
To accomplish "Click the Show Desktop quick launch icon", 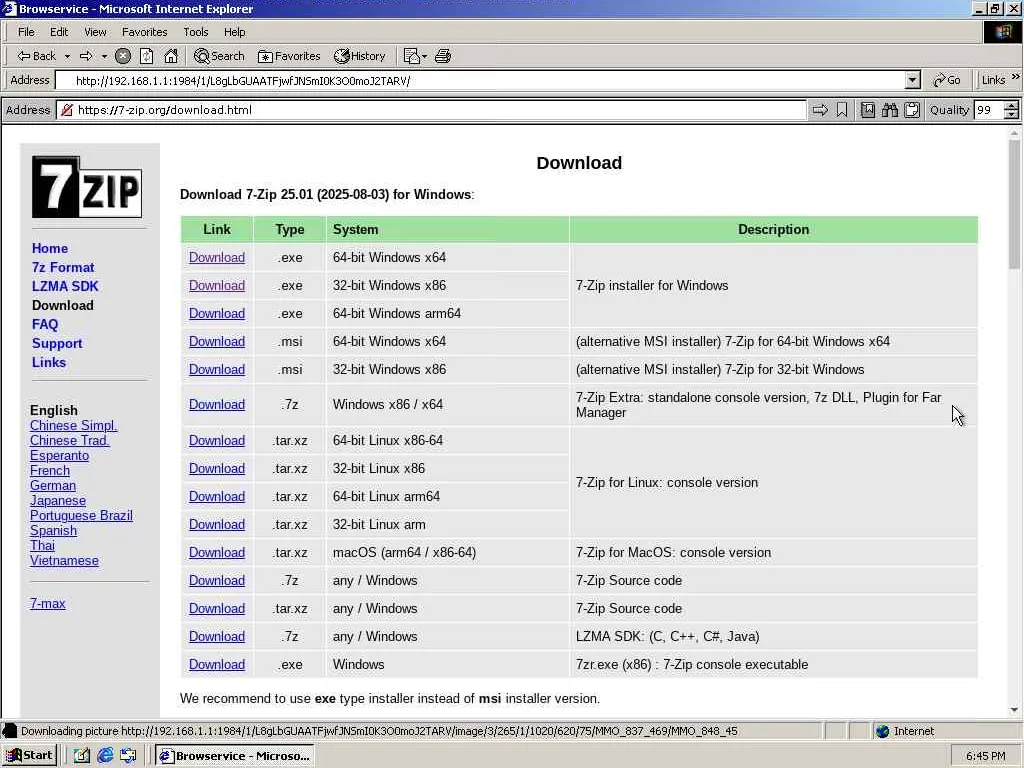I will tap(82, 756).
